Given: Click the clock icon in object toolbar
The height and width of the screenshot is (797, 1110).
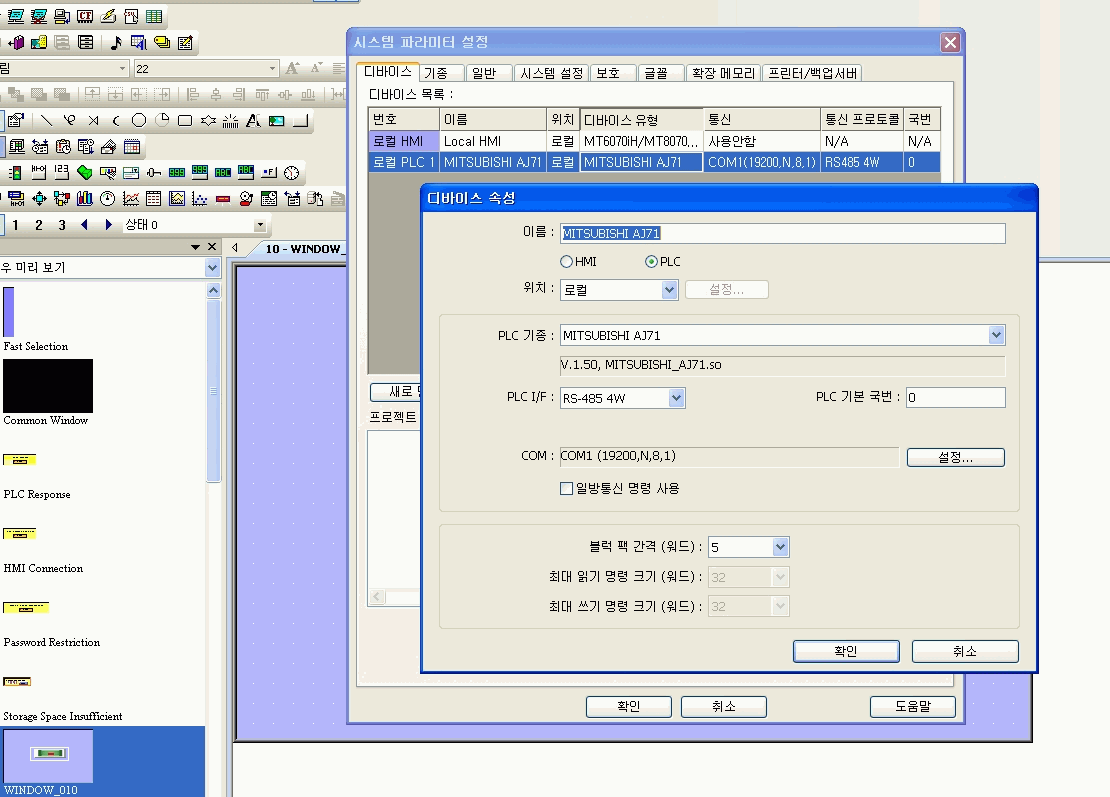Looking at the screenshot, I should [292, 173].
